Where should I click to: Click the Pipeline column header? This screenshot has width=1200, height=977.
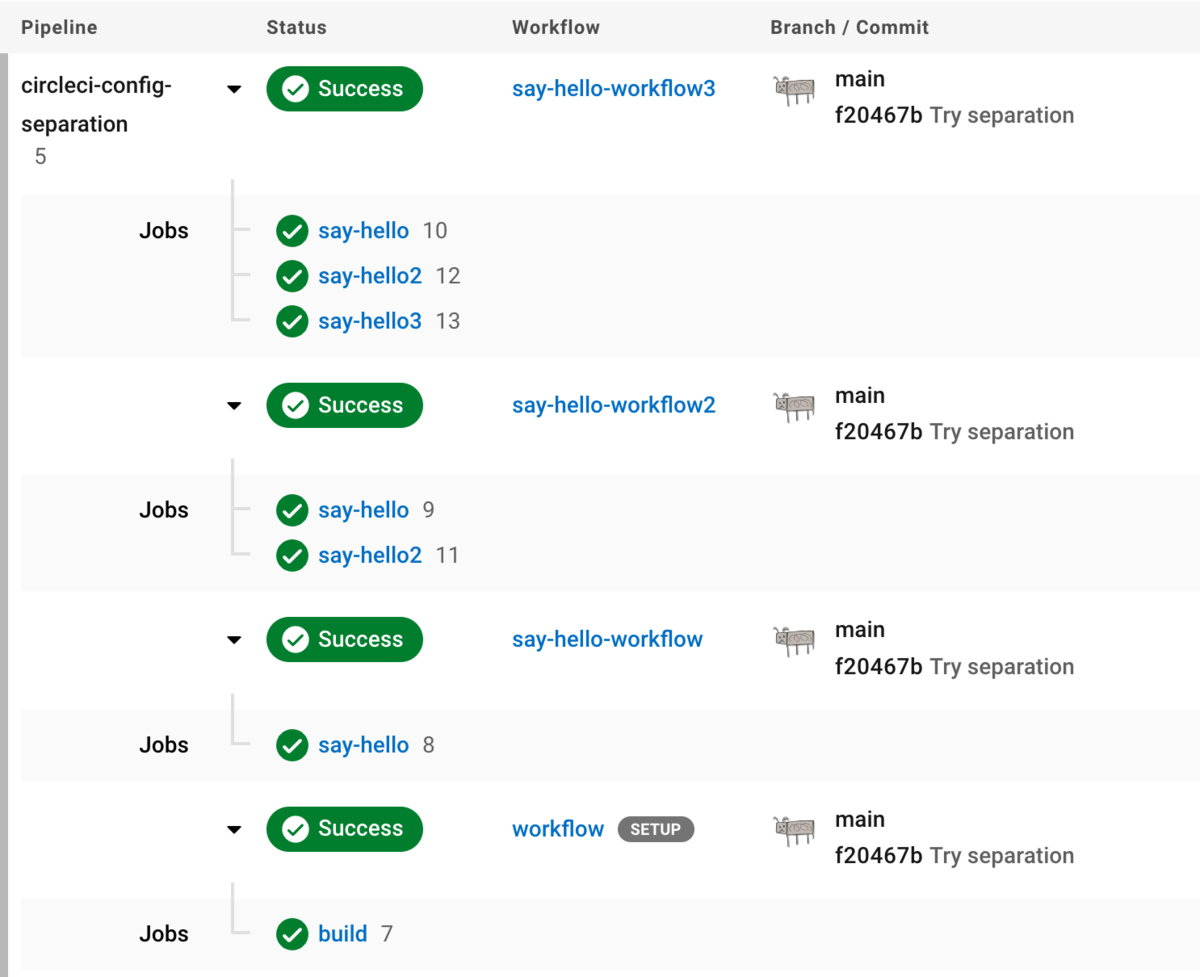point(59,27)
